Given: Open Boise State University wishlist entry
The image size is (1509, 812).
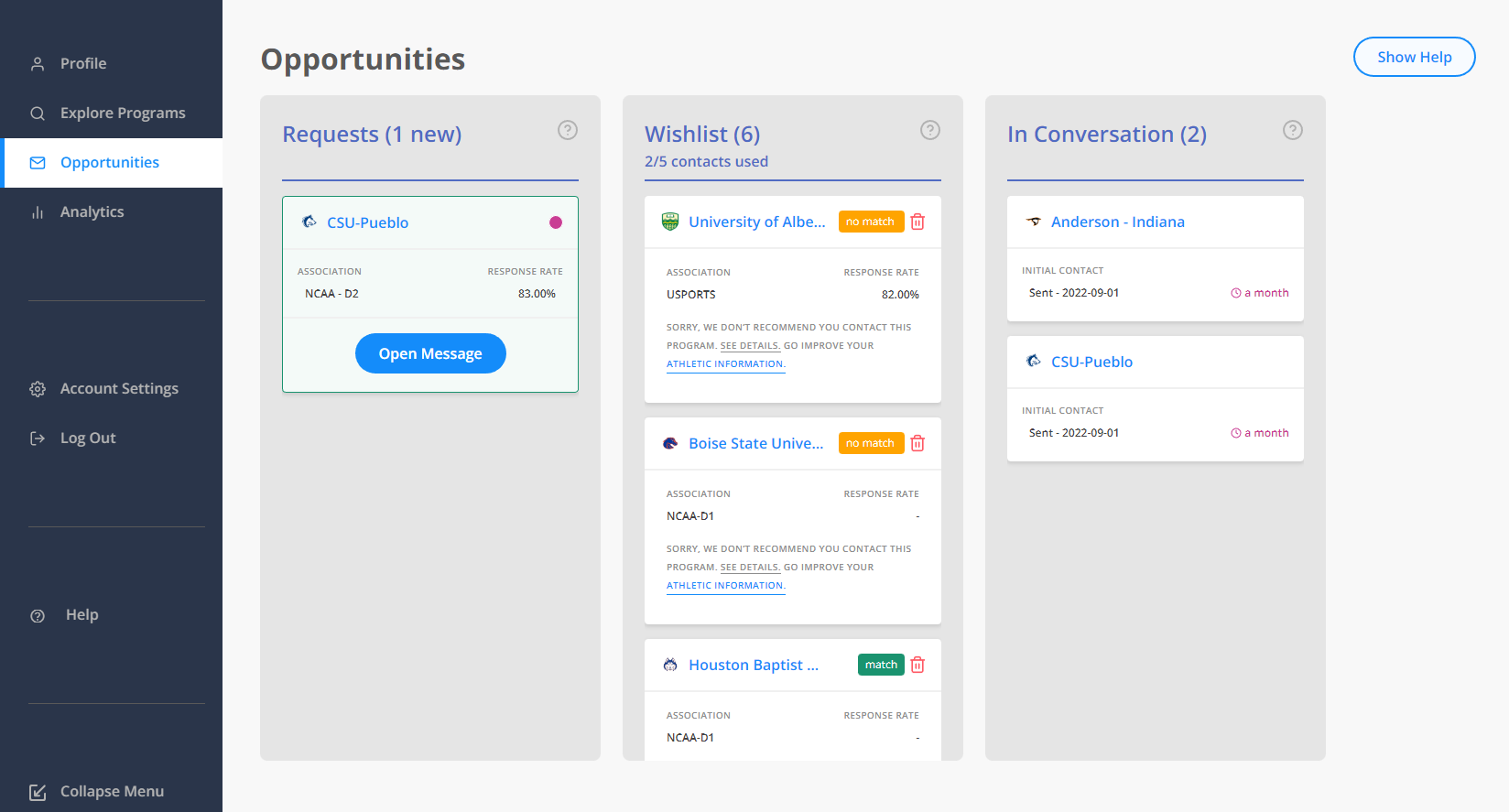Looking at the screenshot, I should pos(755,443).
